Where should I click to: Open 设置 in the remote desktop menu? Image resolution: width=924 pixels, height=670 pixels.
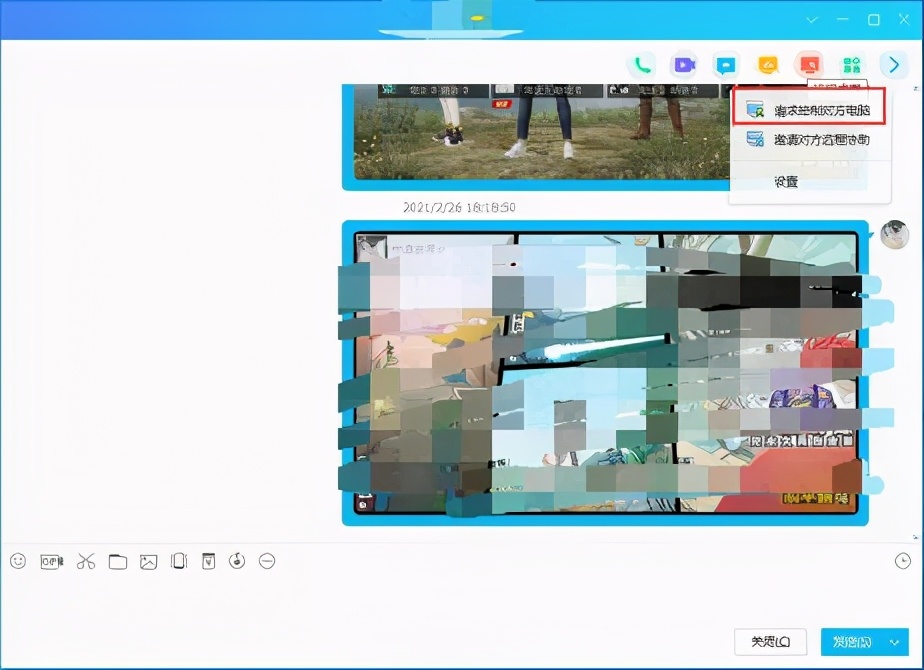(786, 182)
